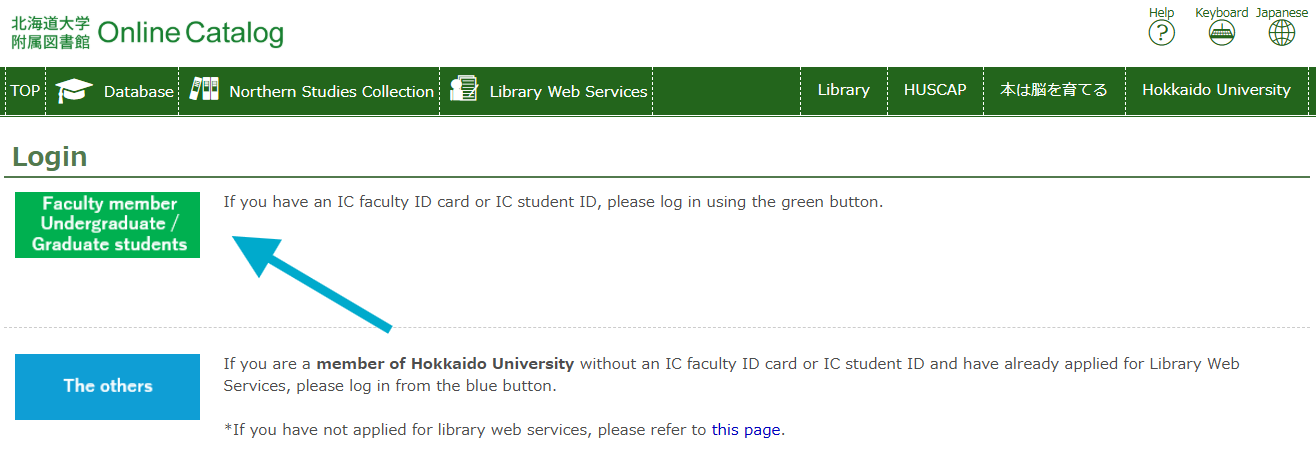Follow the 'this page' link
This screenshot has width=1316, height=472.
point(746,430)
